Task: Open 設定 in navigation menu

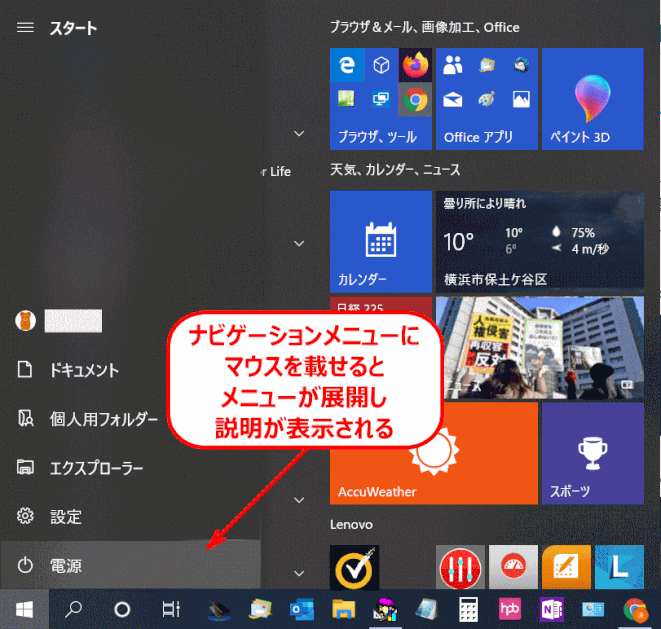Action: 130,516
